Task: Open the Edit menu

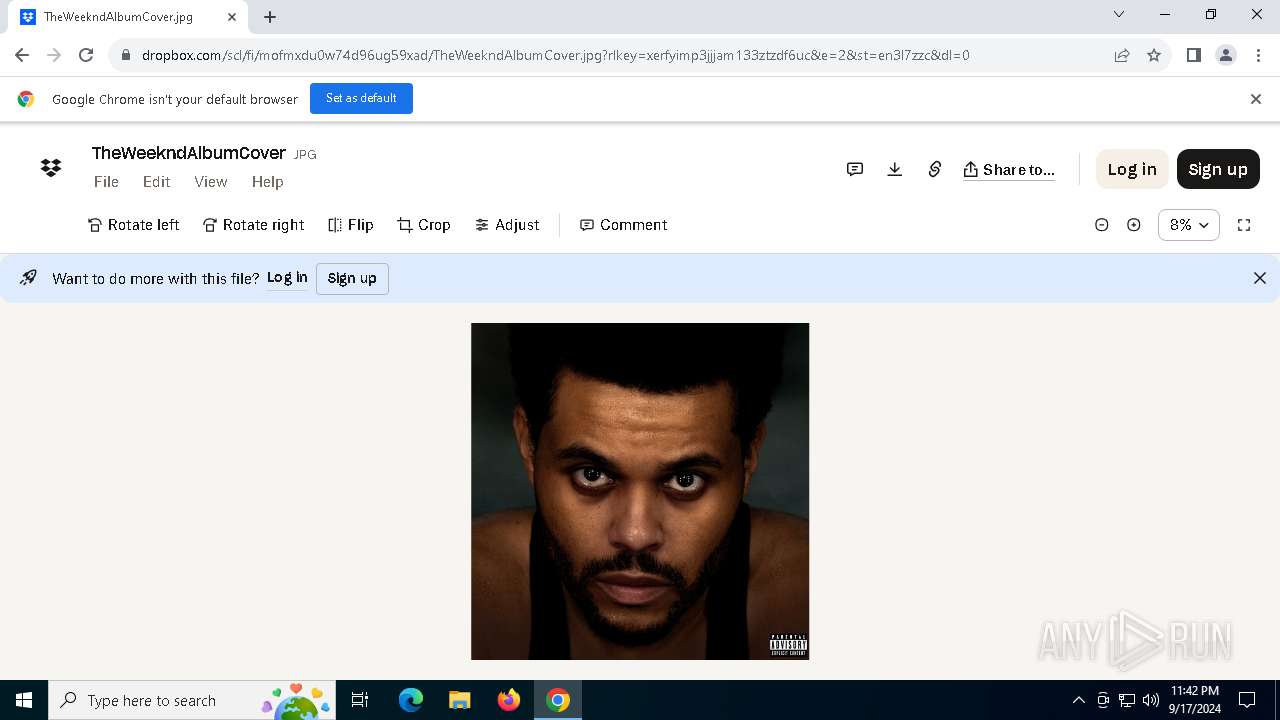Action: (156, 182)
